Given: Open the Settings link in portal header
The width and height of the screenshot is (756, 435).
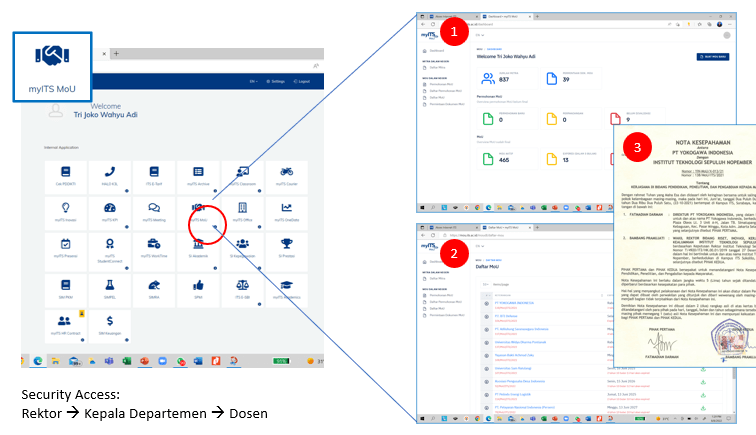Looking at the screenshot, I should tap(277, 82).
